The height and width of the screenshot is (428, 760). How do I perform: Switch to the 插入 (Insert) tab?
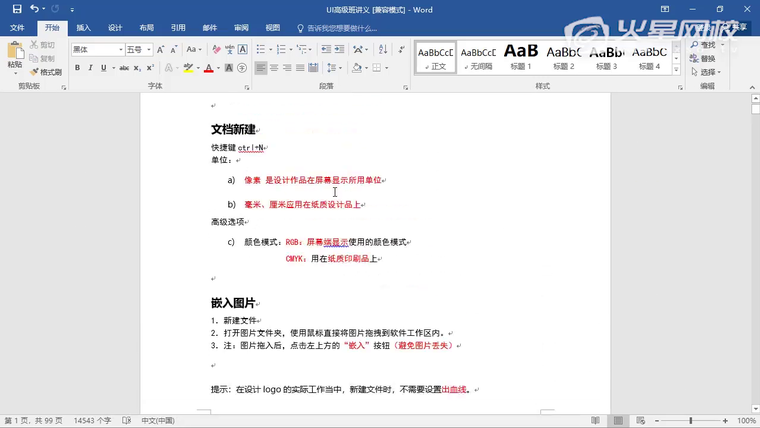[83, 28]
